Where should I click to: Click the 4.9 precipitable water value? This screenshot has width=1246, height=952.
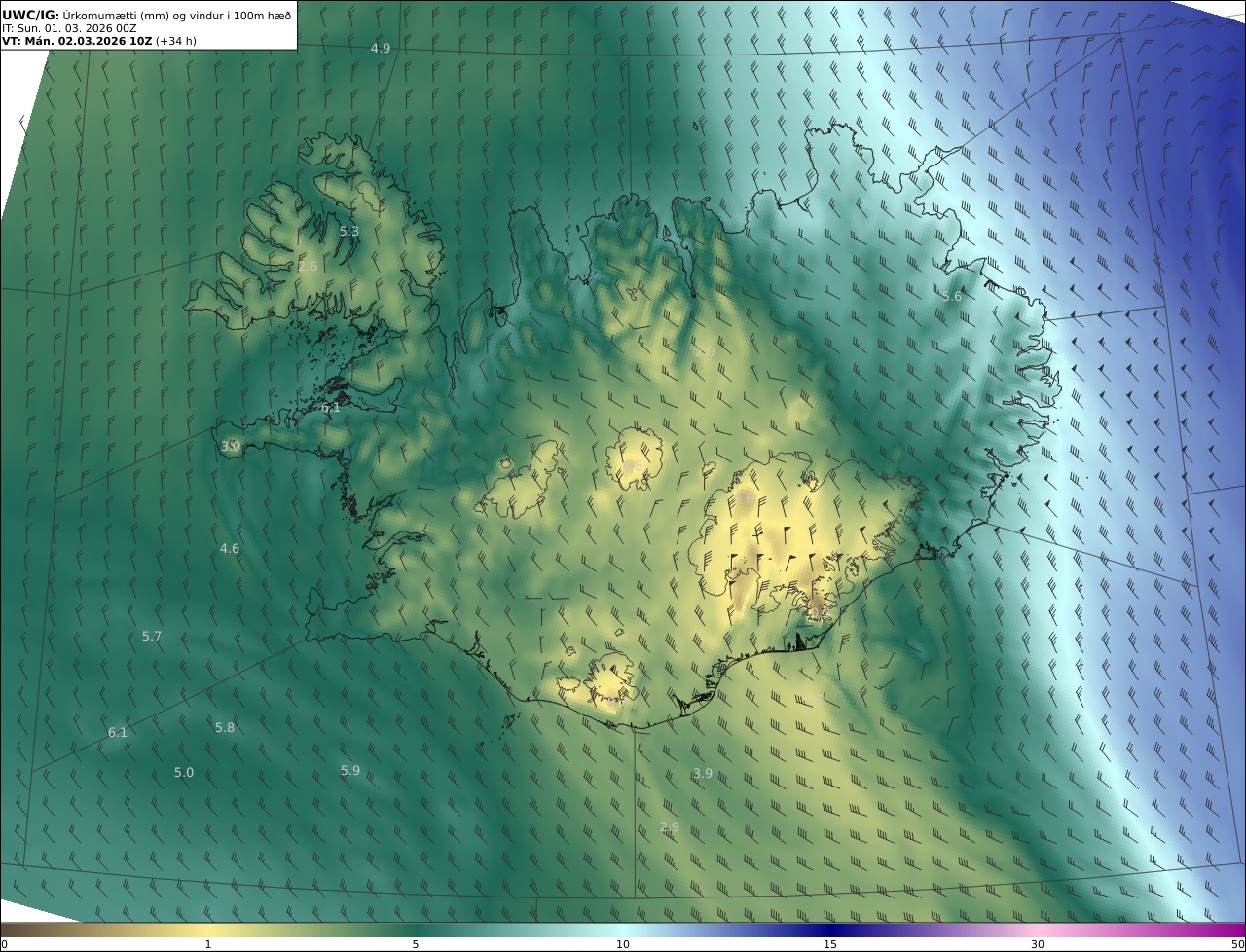381,48
